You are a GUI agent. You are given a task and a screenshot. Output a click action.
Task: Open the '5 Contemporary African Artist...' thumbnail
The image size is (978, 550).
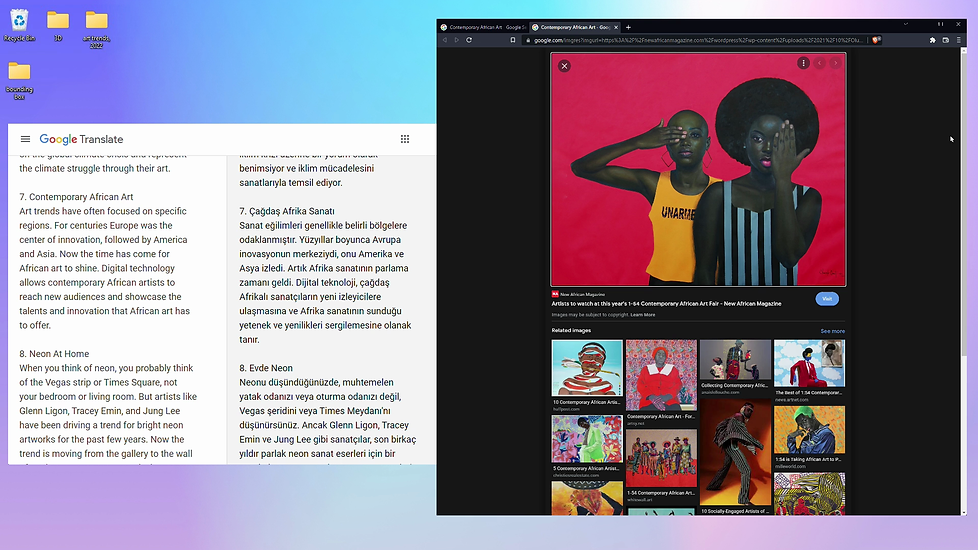[x=587, y=440]
